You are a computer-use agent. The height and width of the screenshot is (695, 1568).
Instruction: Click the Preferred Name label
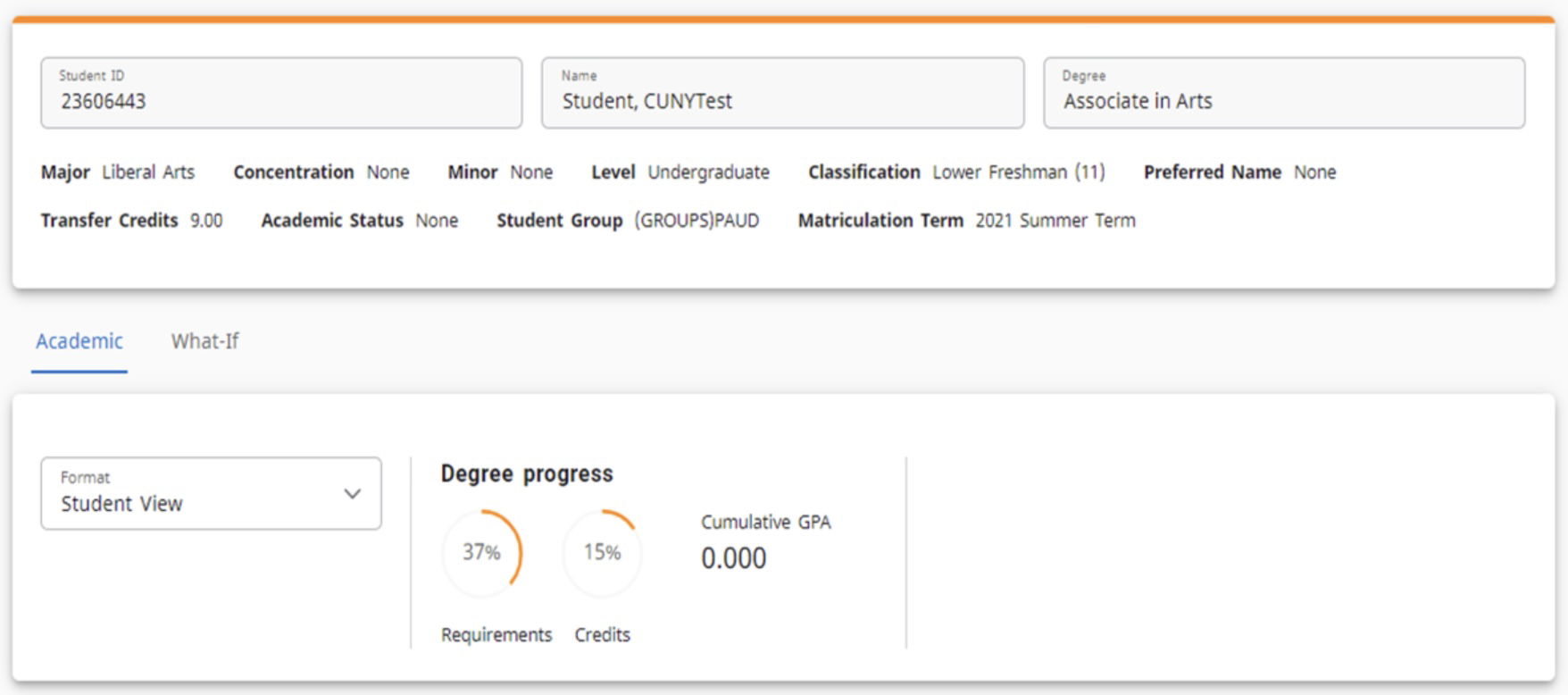point(1213,172)
